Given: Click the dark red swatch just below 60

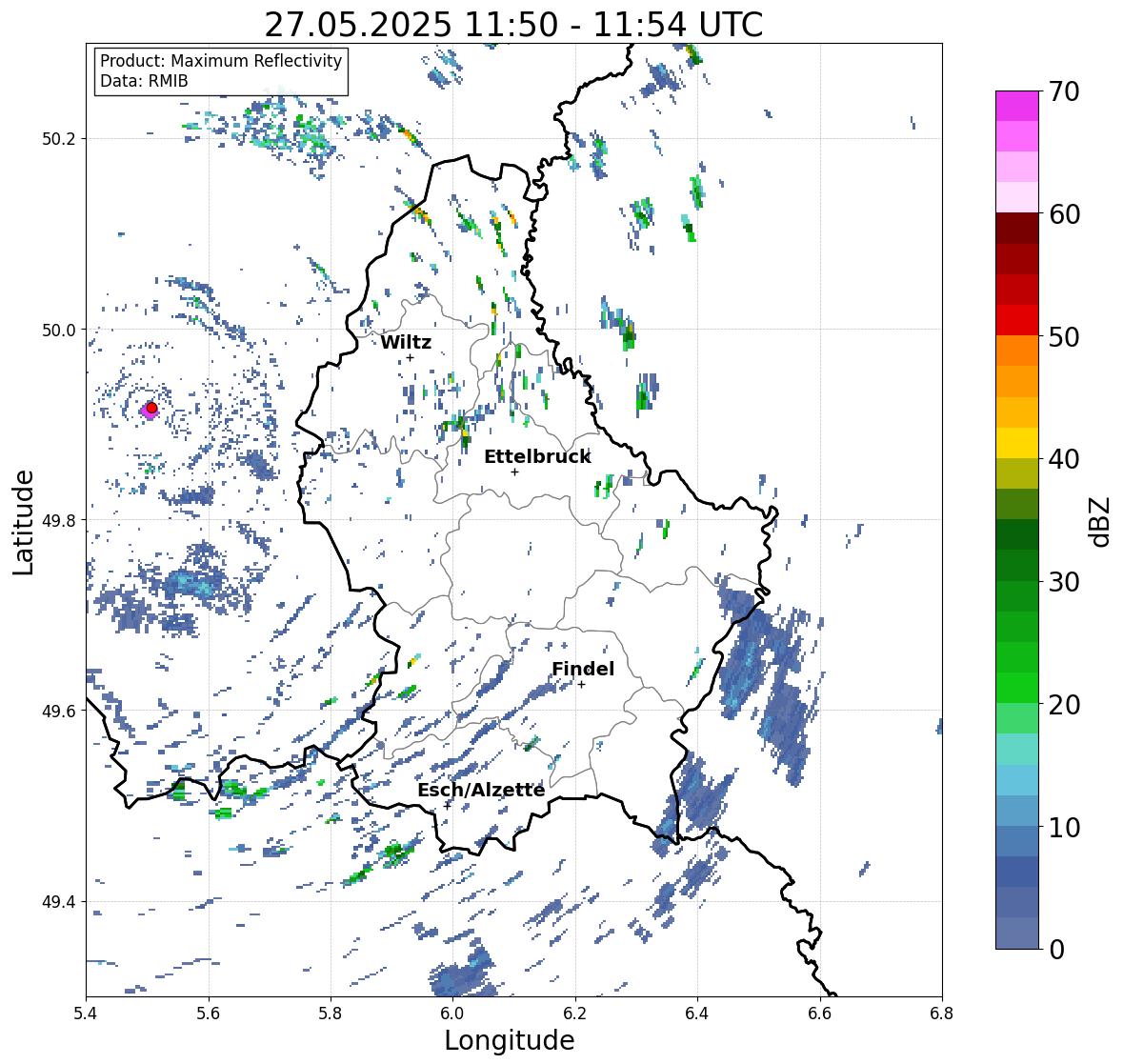Looking at the screenshot, I should tap(1017, 229).
